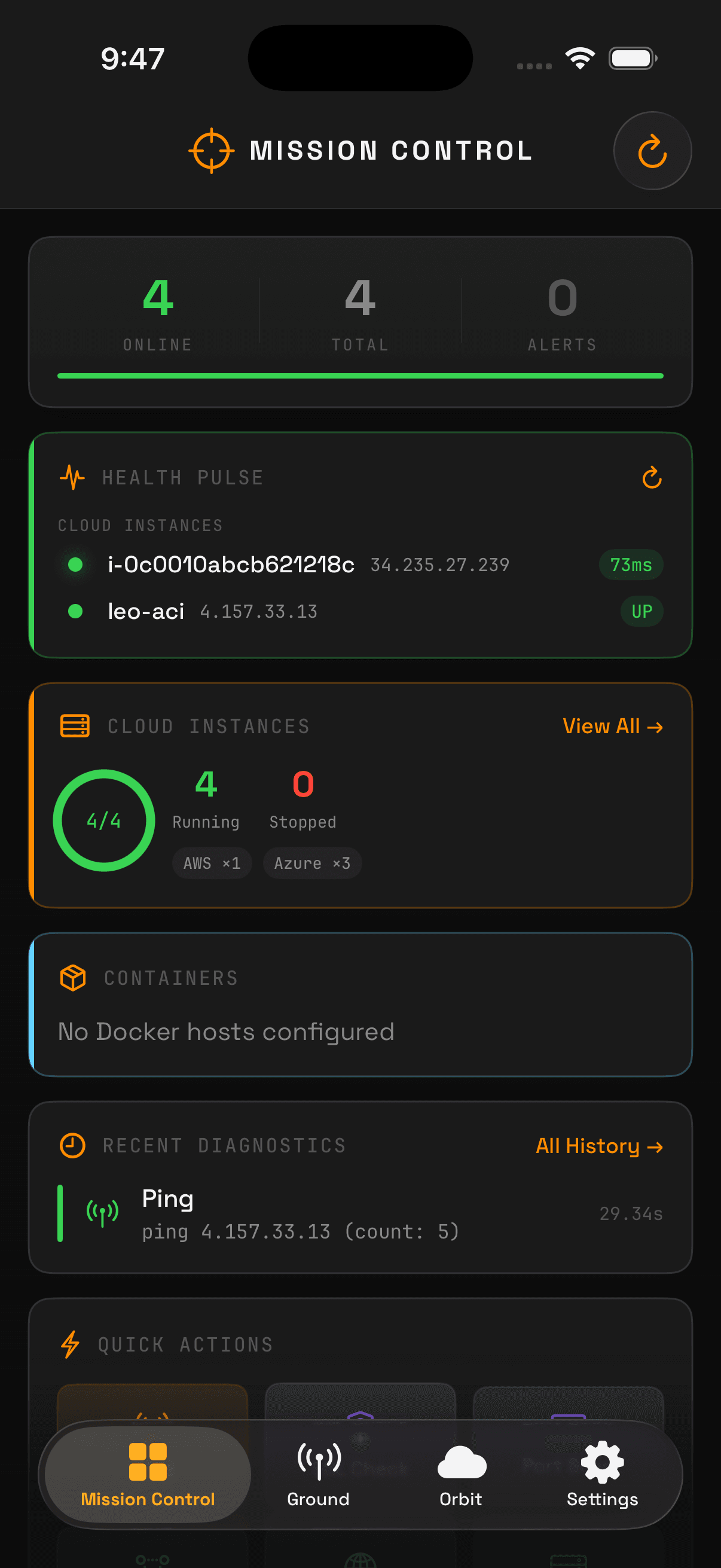Click the Recent Diagnostics clock icon

pyautogui.click(x=73, y=1145)
